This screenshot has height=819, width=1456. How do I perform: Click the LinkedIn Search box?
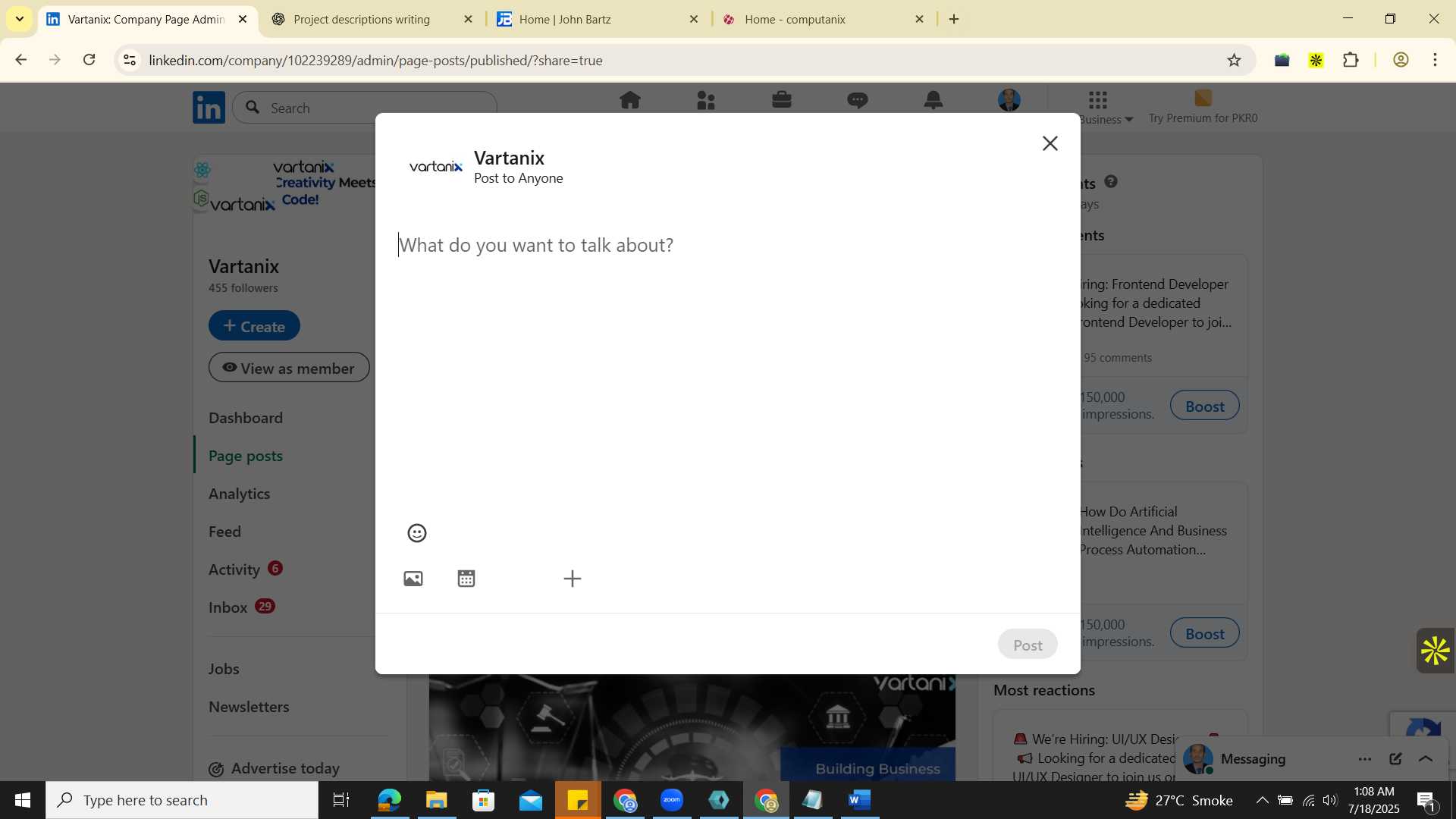coord(366,108)
